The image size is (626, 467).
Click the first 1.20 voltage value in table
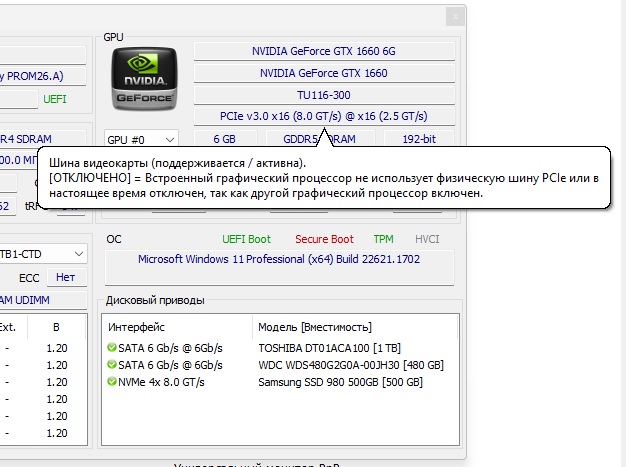click(x=57, y=348)
